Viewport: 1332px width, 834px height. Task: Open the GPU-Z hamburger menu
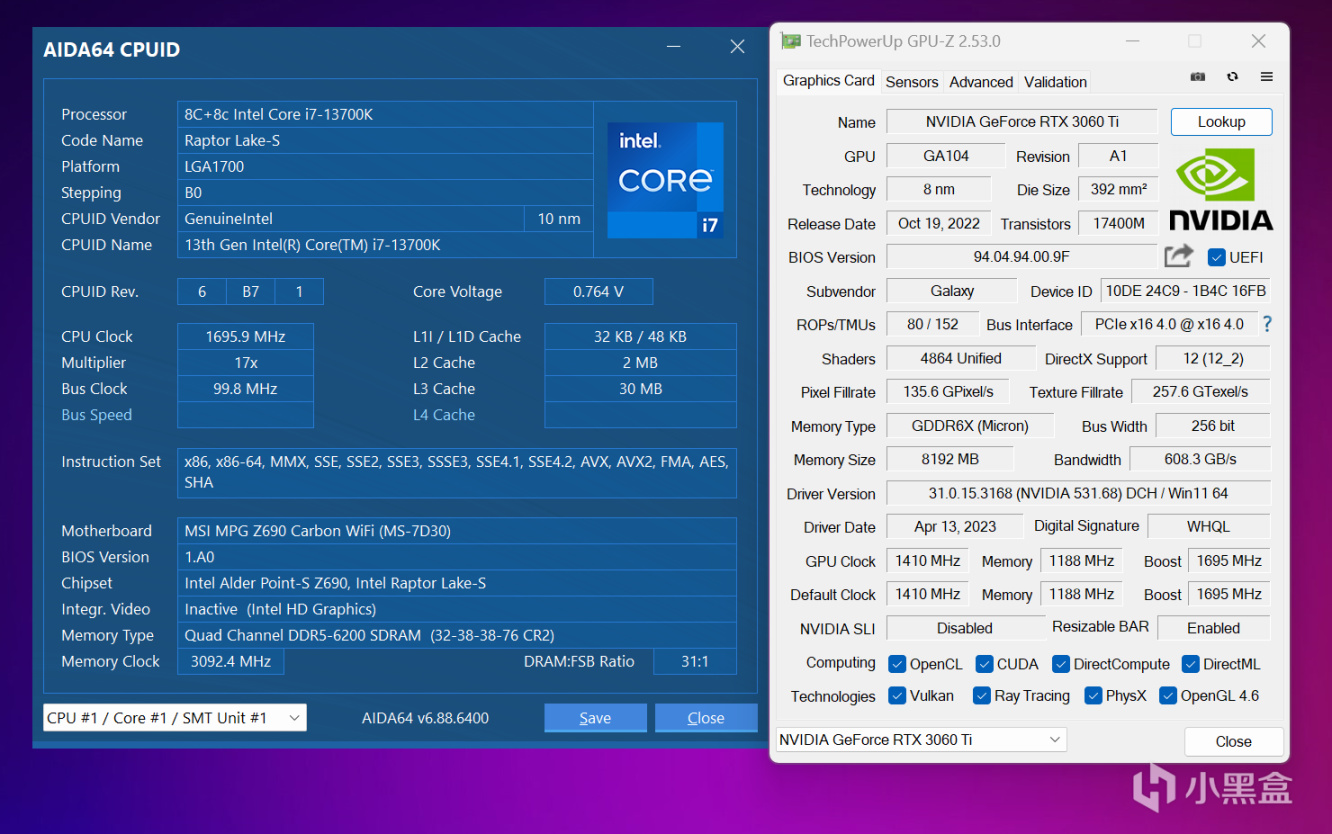(1266, 77)
